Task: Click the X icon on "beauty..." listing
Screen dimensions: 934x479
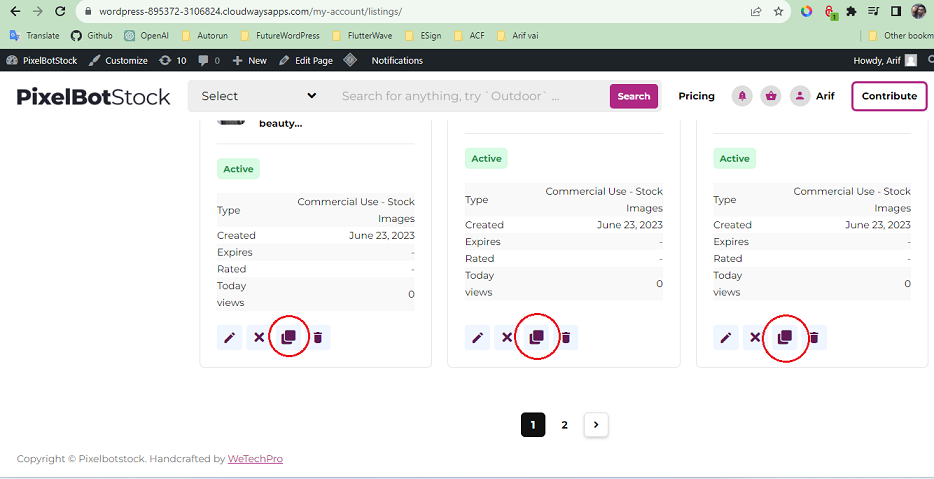Action: (x=259, y=337)
